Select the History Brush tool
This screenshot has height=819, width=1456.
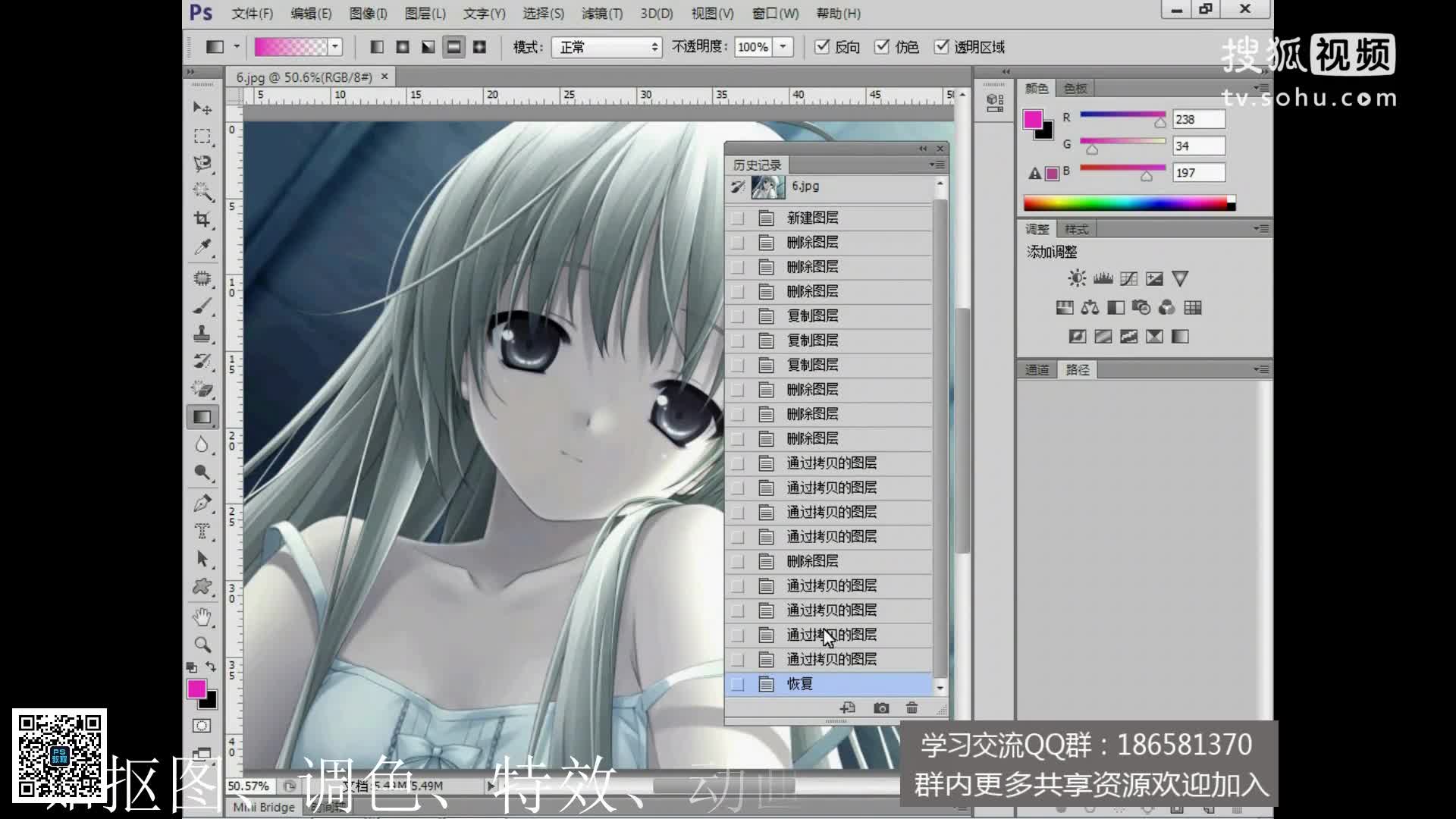point(202,361)
